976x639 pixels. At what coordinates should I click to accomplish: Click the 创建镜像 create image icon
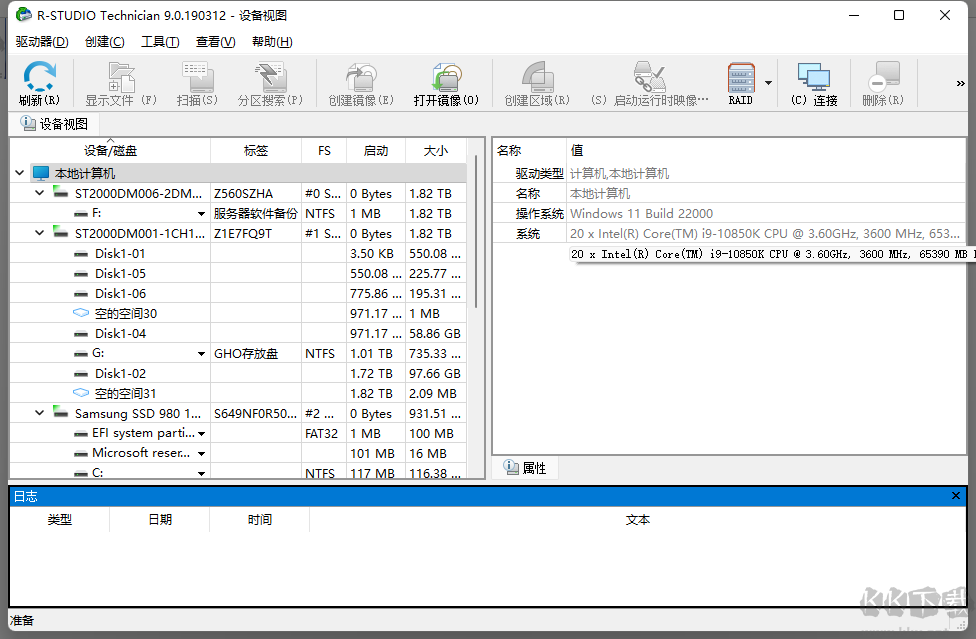coord(359,82)
